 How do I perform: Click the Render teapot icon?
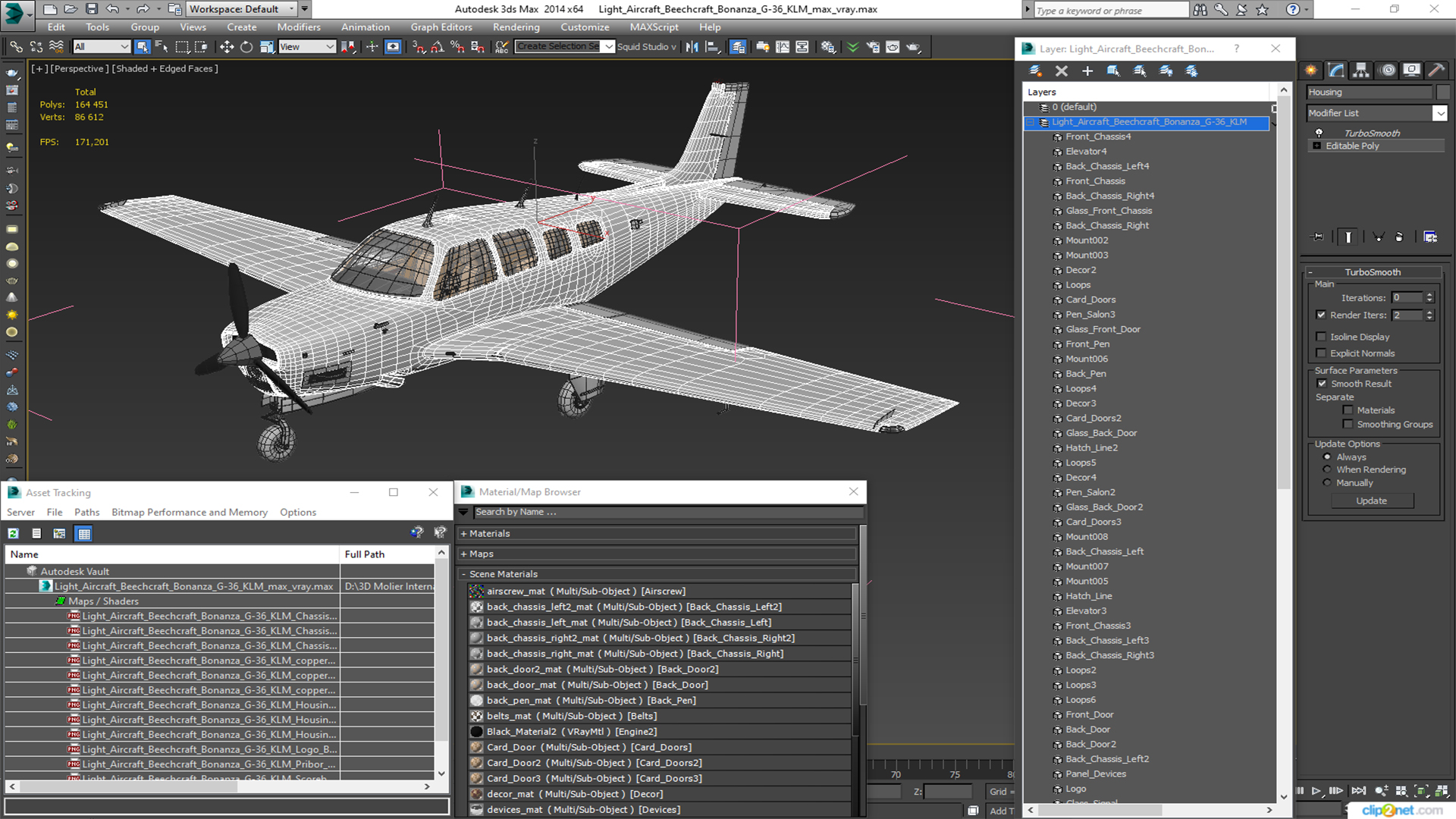click(913, 47)
